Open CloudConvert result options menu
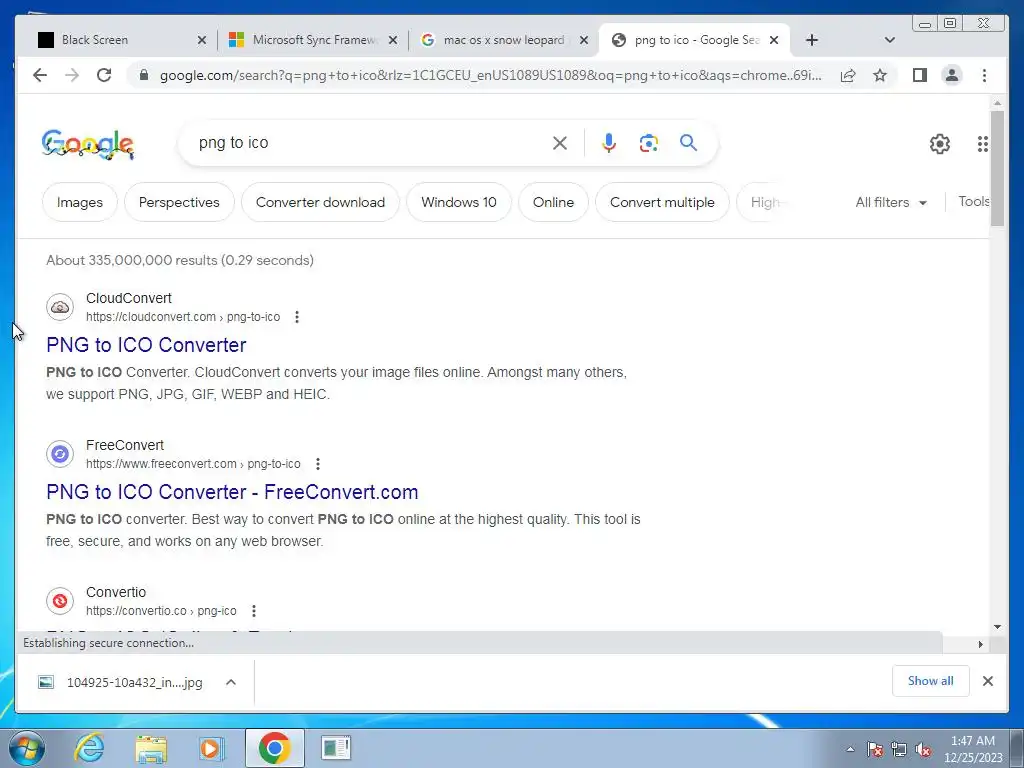The image size is (1024, 768). point(297,317)
